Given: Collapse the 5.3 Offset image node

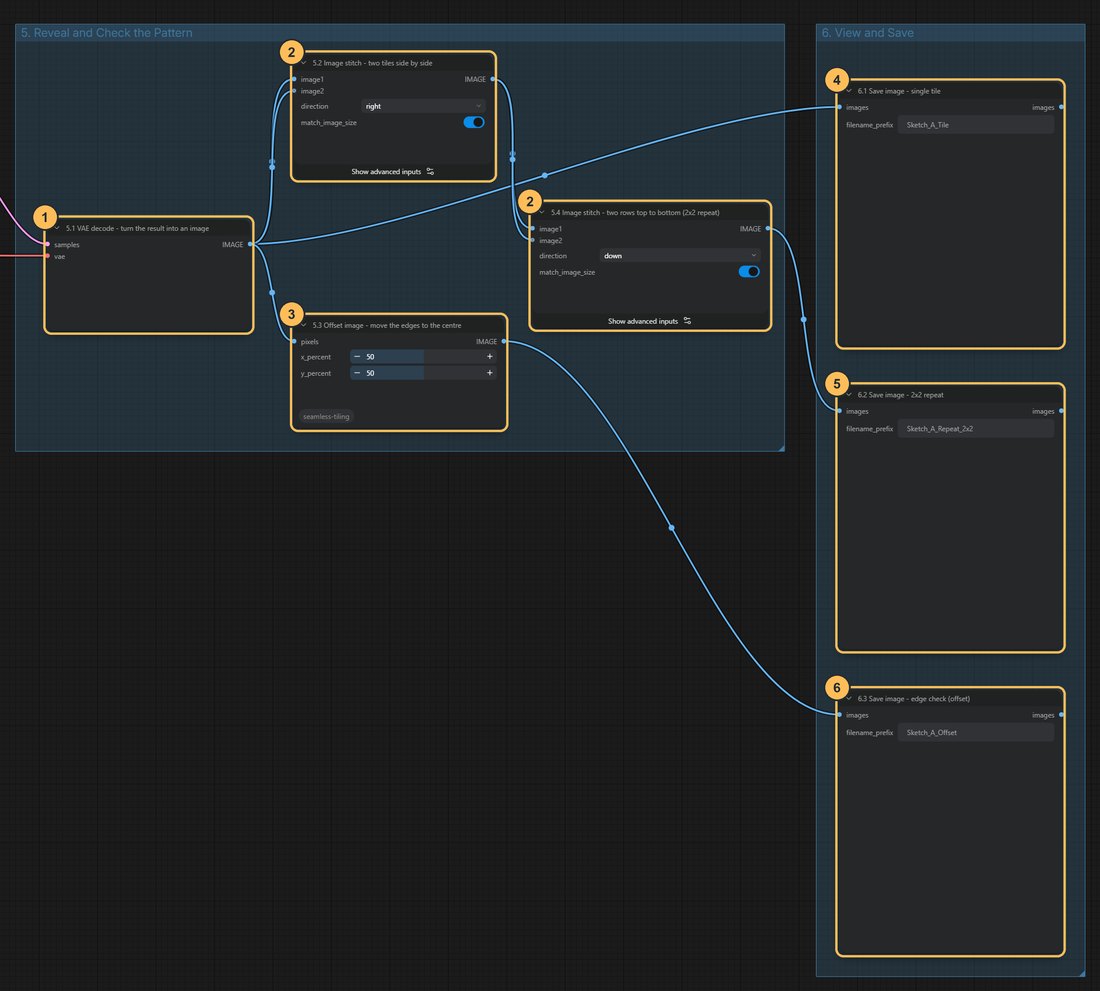Looking at the screenshot, I should point(304,325).
